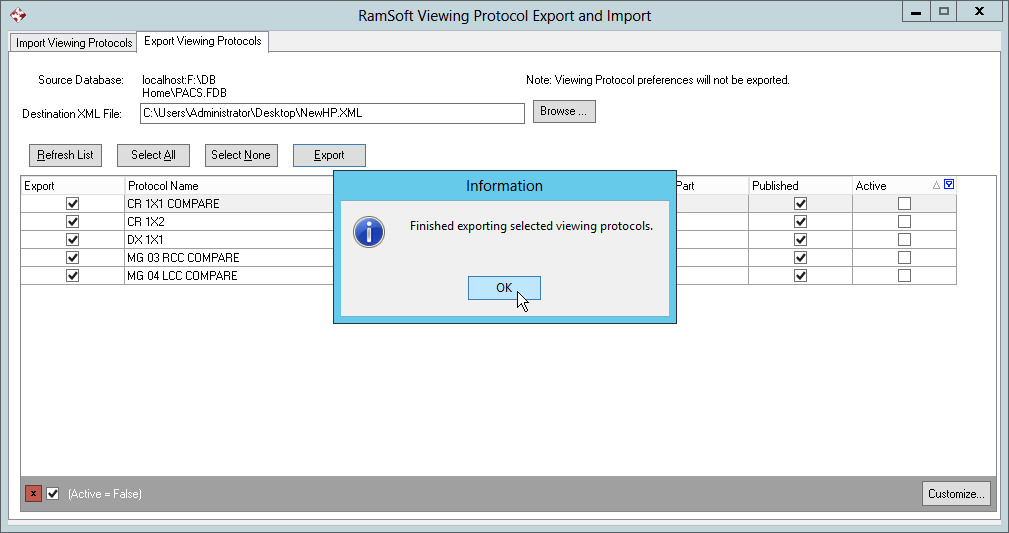Click the Active column sort triangle
Image resolution: width=1009 pixels, height=533 pixels.
point(937,185)
